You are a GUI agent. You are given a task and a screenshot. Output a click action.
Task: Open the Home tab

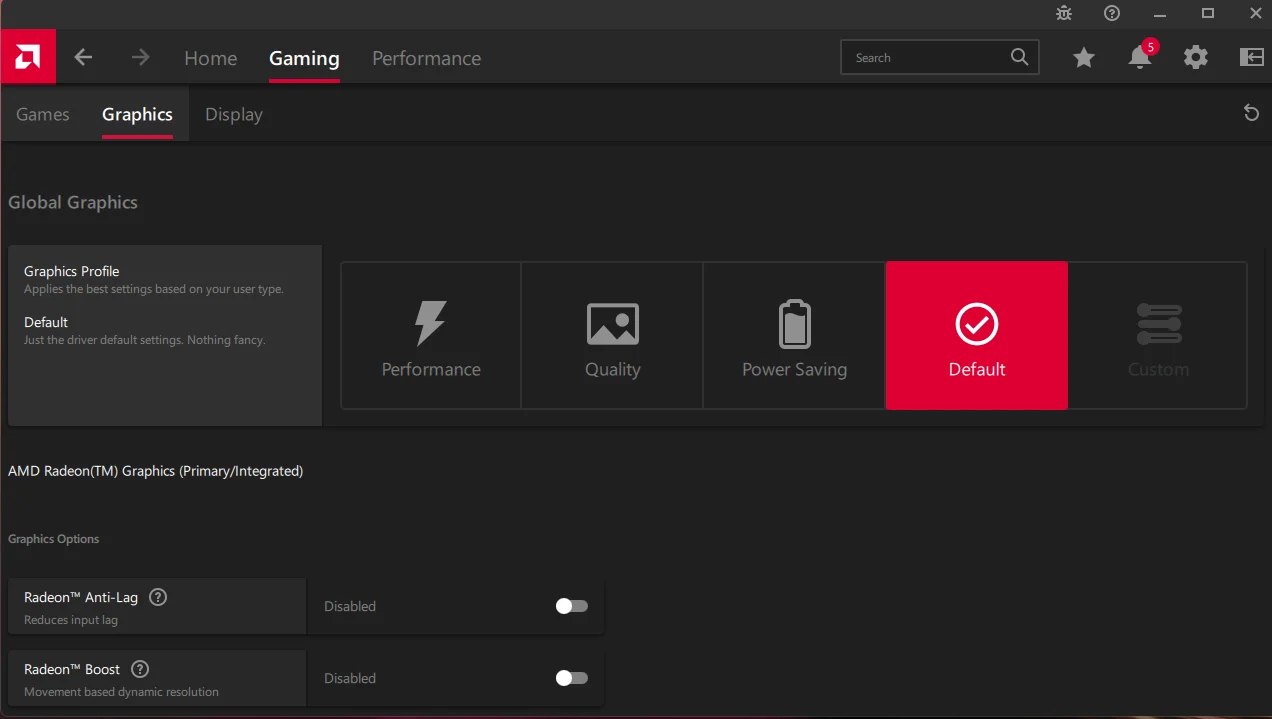click(x=210, y=58)
